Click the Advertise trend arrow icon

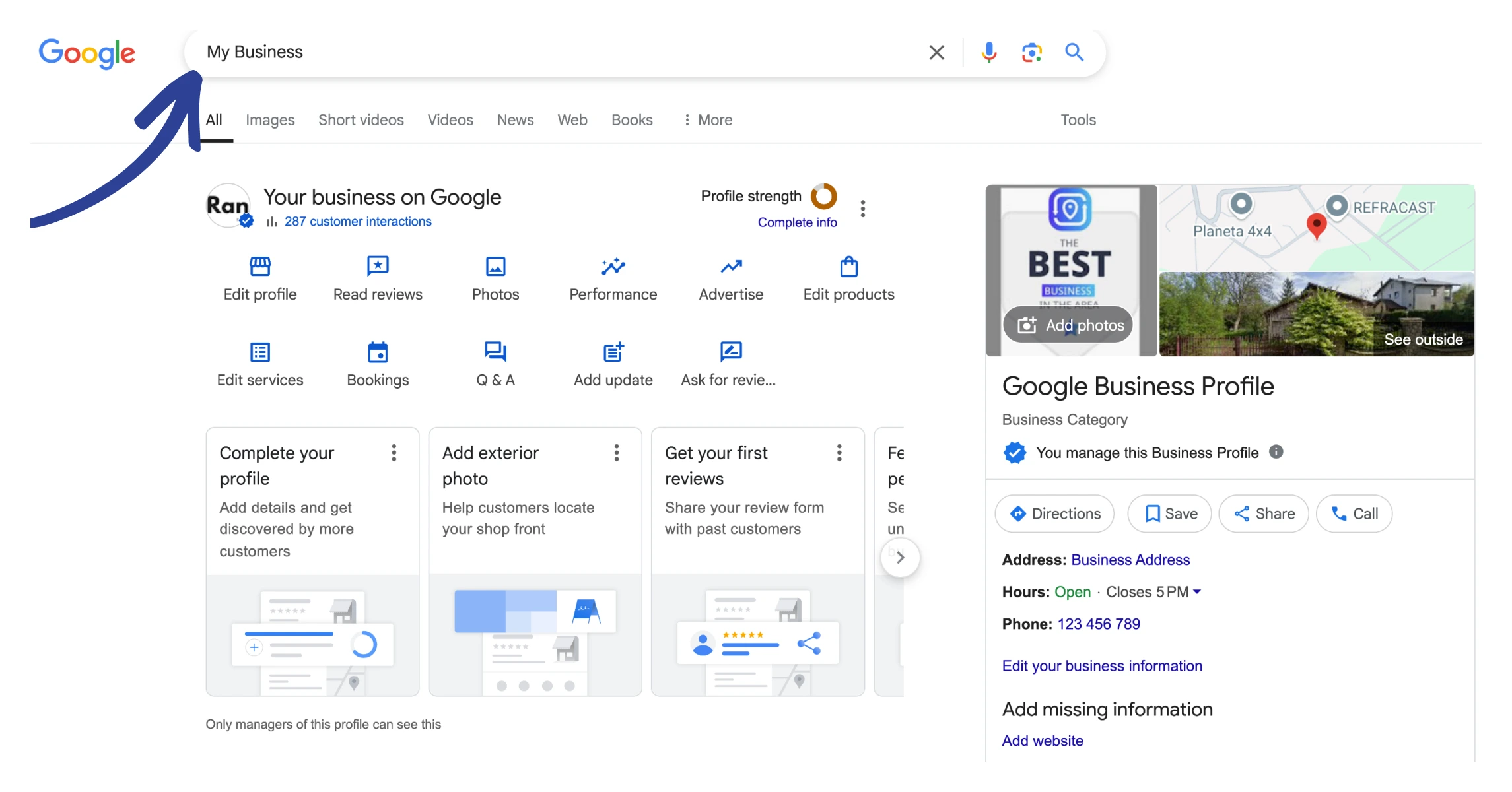click(x=731, y=267)
